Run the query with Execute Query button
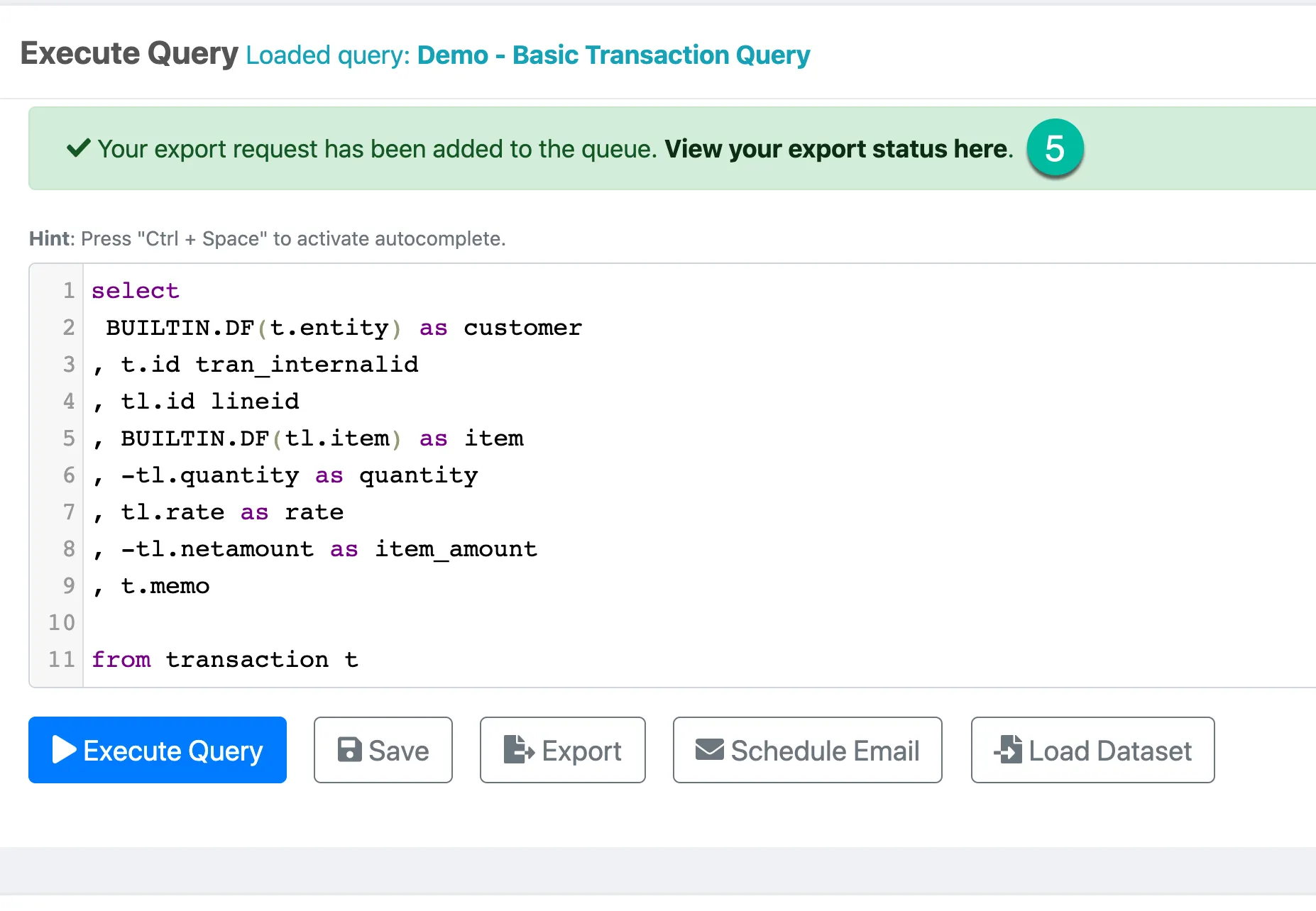This screenshot has height=911, width=1316. point(158,750)
